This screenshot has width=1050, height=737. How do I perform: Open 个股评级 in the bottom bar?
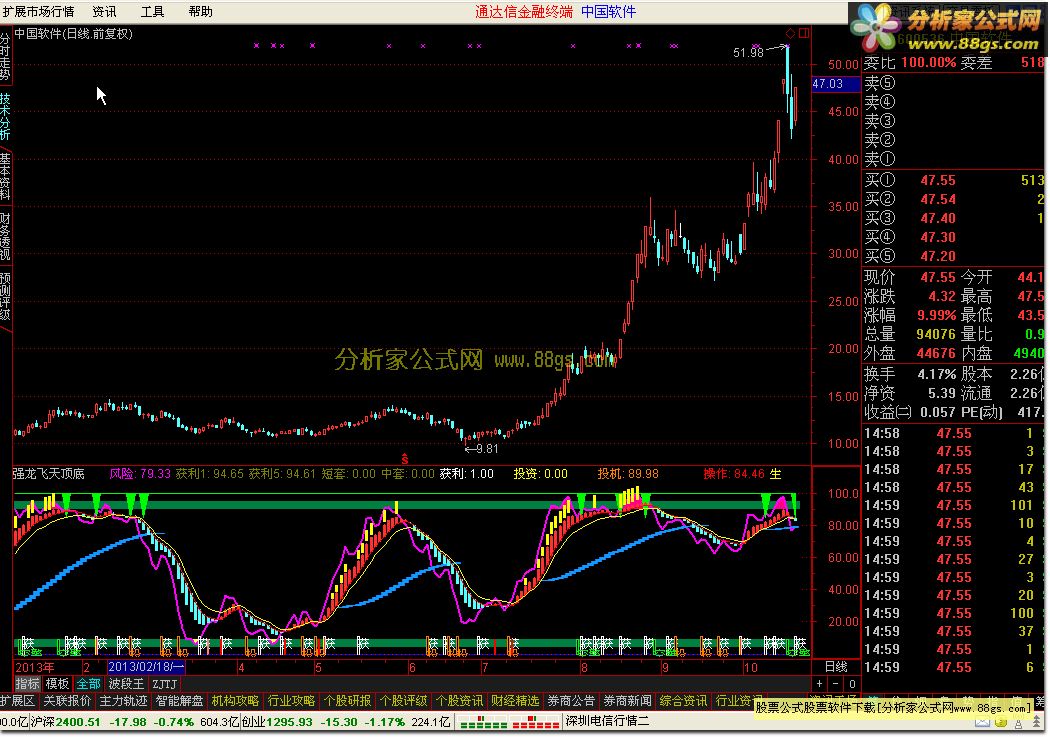point(403,701)
